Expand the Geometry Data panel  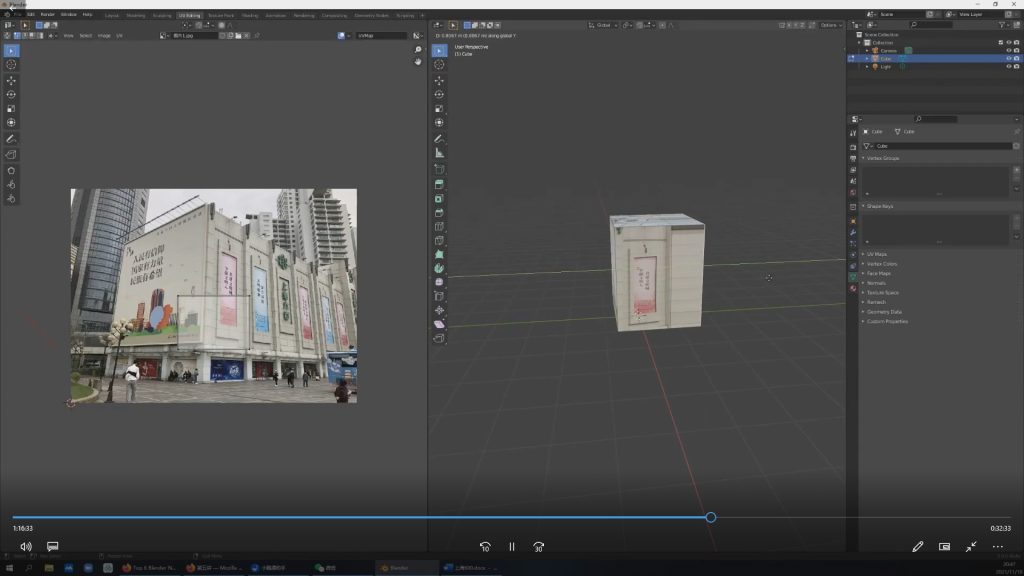coord(884,312)
